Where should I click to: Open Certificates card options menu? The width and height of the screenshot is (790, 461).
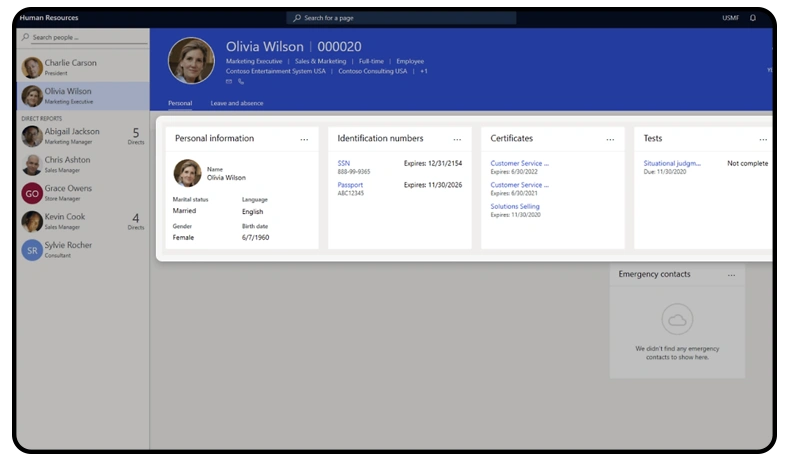(610, 139)
